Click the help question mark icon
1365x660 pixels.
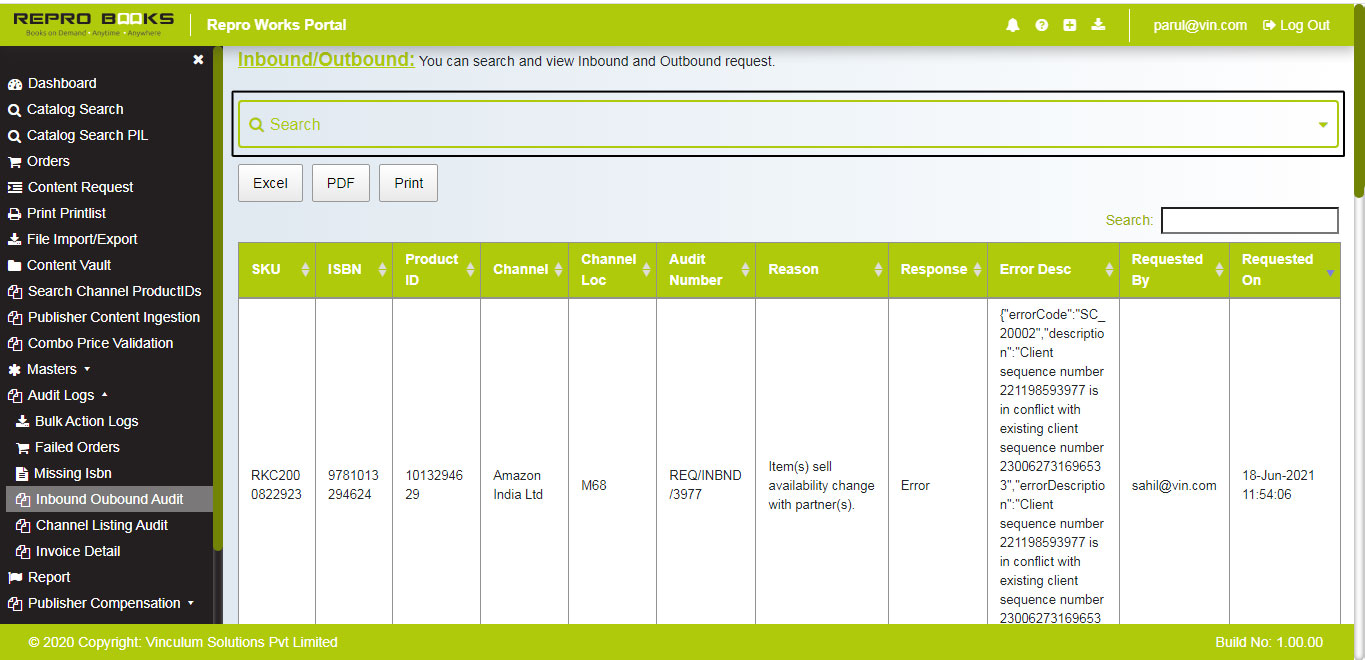click(x=1041, y=24)
